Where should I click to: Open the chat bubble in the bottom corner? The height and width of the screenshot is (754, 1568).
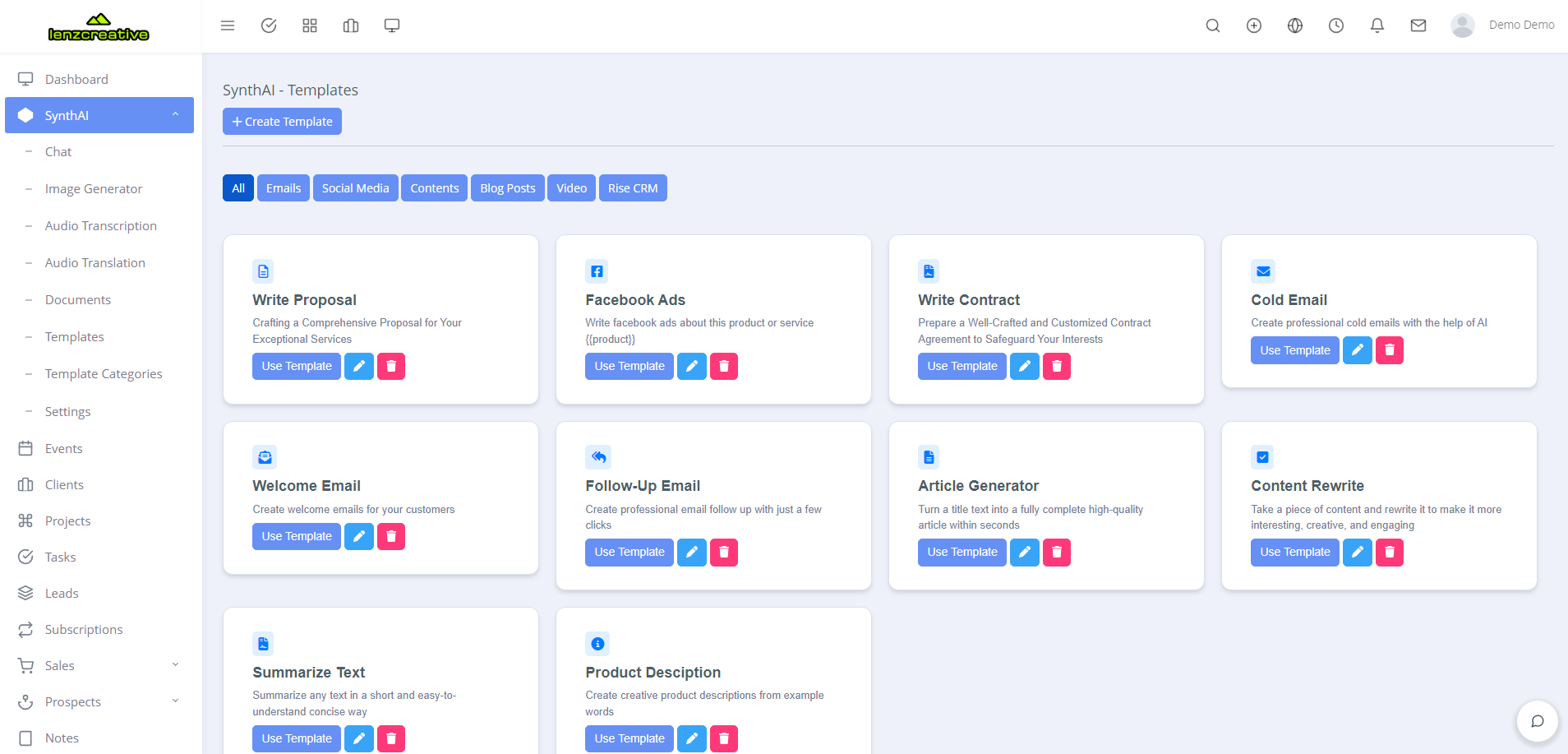(1537, 721)
